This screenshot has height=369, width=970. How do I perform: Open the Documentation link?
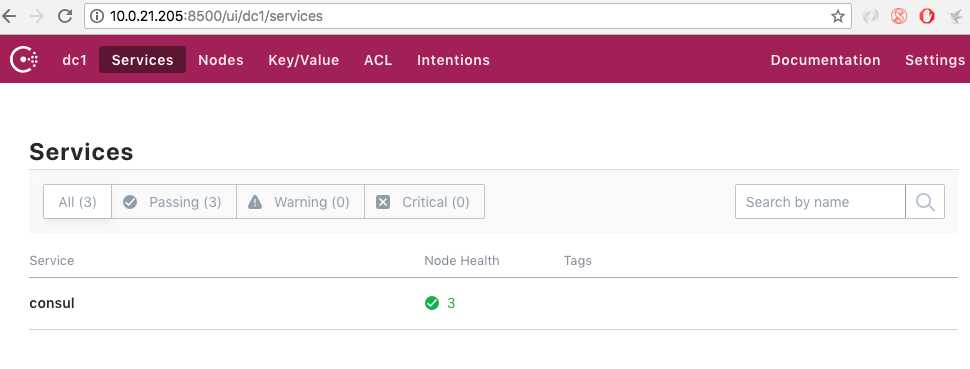(x=825, y=60)
